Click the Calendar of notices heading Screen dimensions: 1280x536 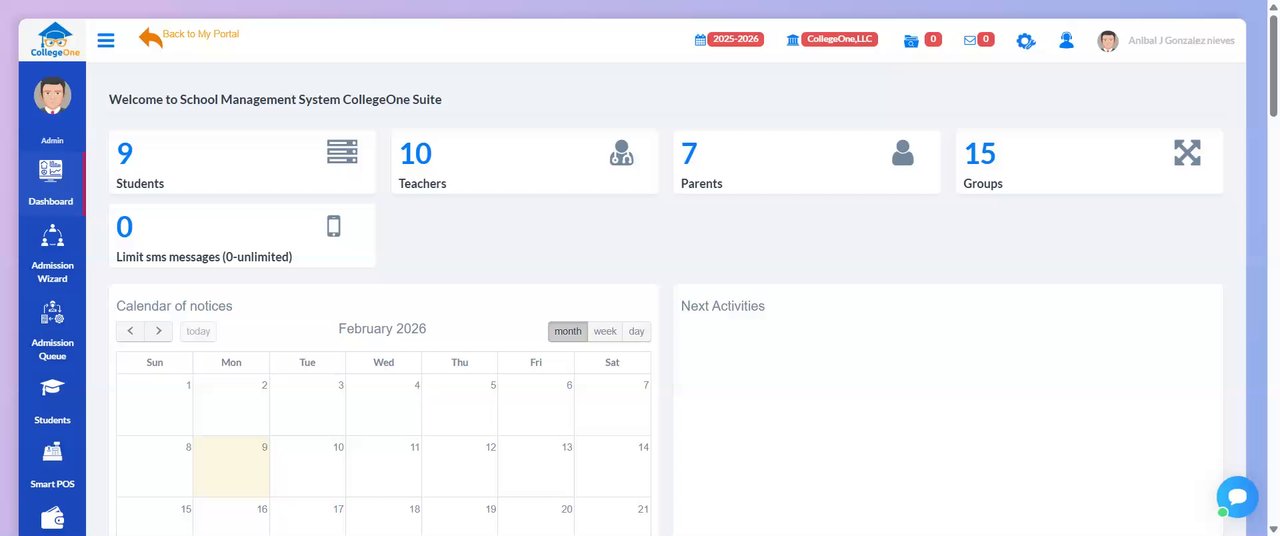click(x=174, y=306)
